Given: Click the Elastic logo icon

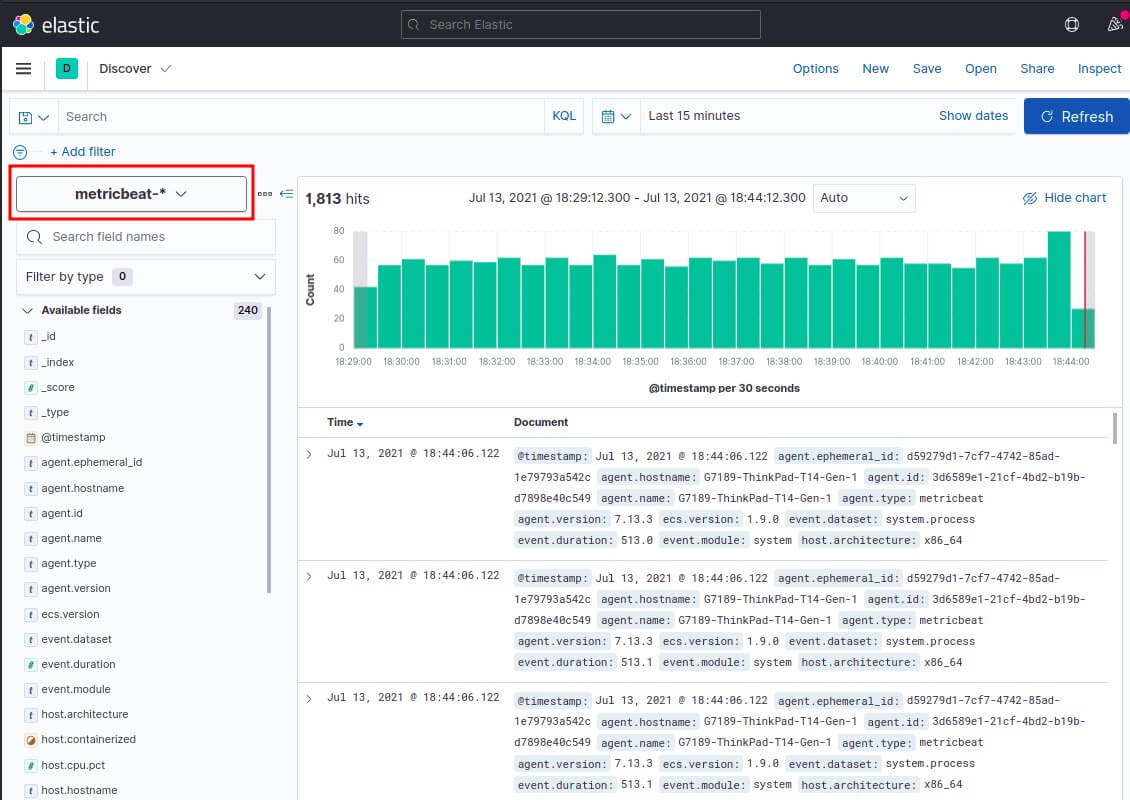Looking at the screenshot, I should [x=23, y=24].
